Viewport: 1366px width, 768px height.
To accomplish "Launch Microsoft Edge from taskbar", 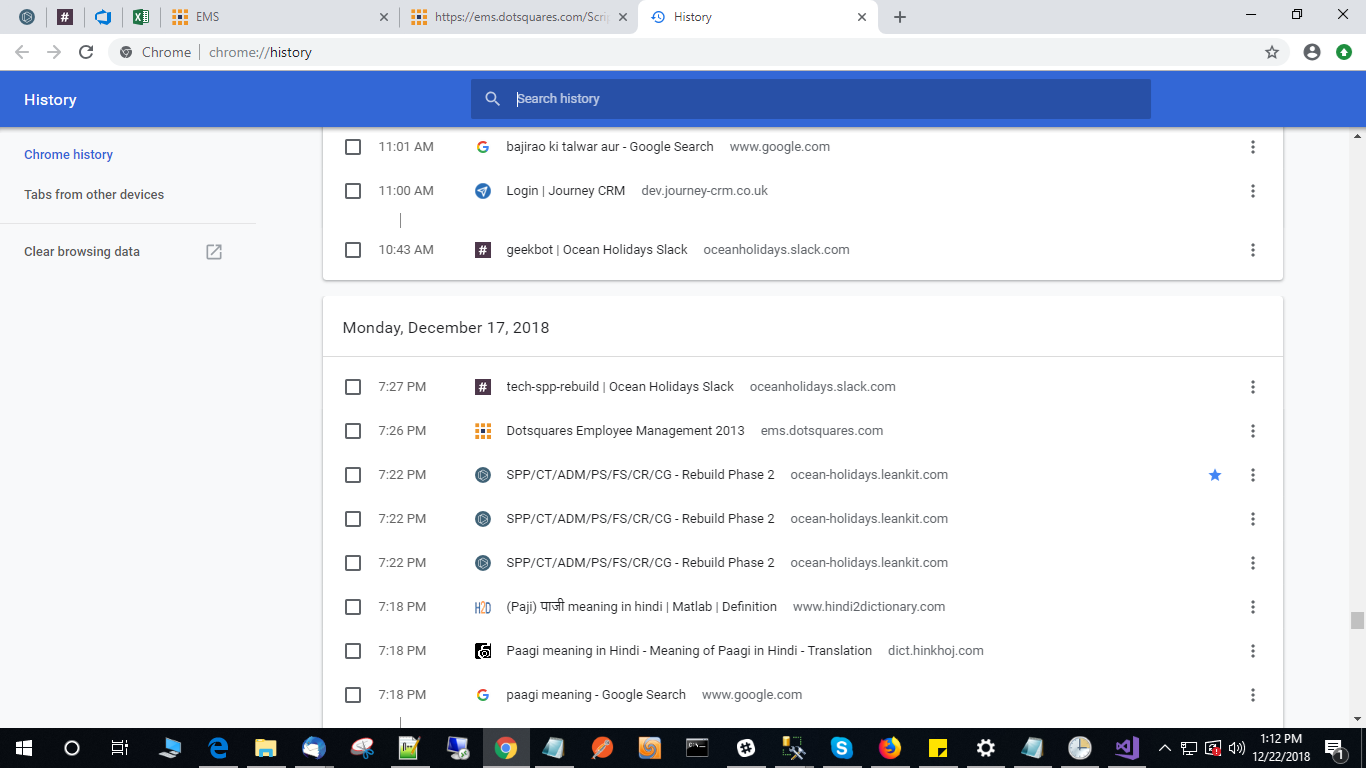I will coord(218,748).
